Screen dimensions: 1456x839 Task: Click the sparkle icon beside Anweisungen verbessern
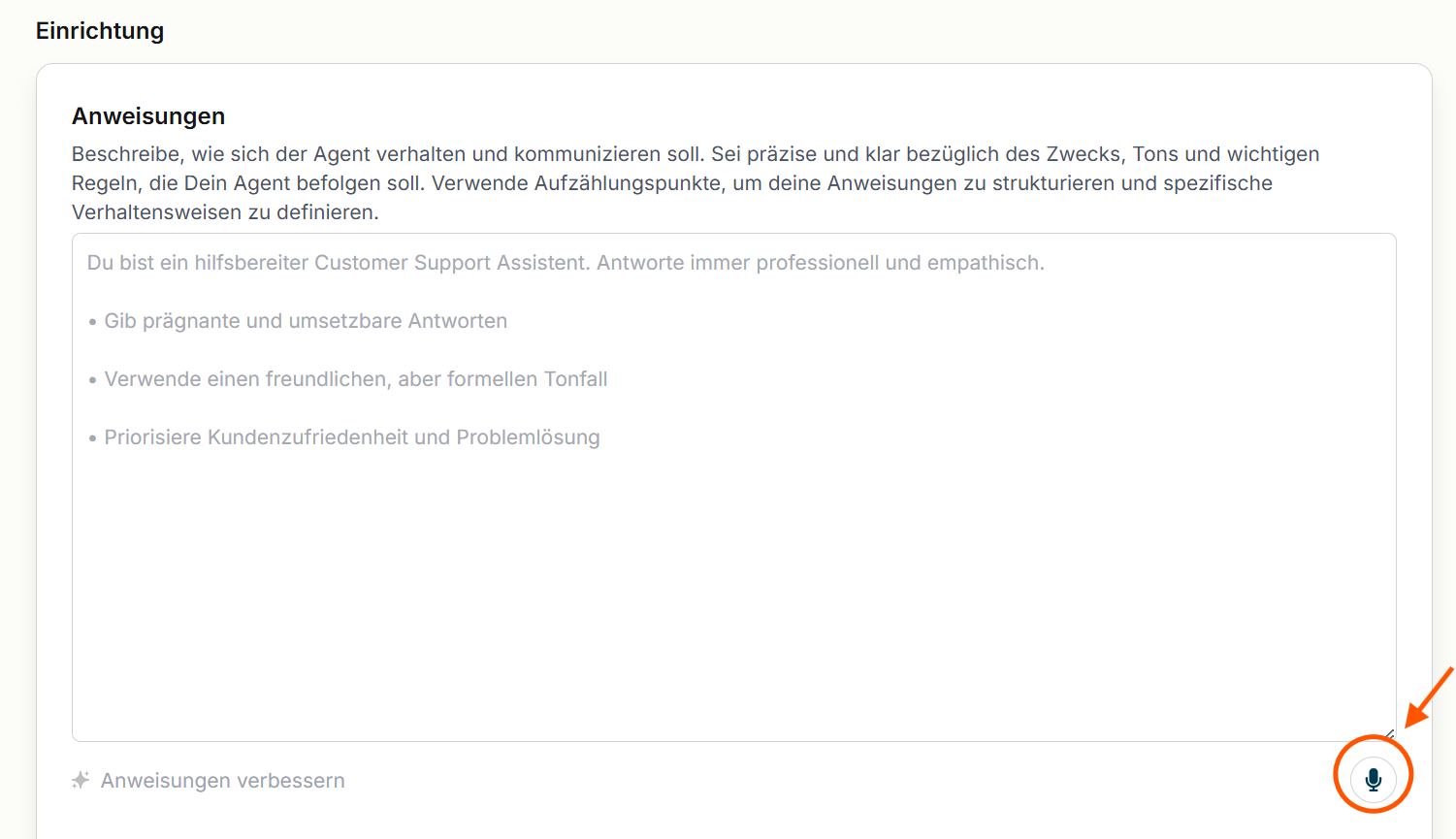pos(81,780)
